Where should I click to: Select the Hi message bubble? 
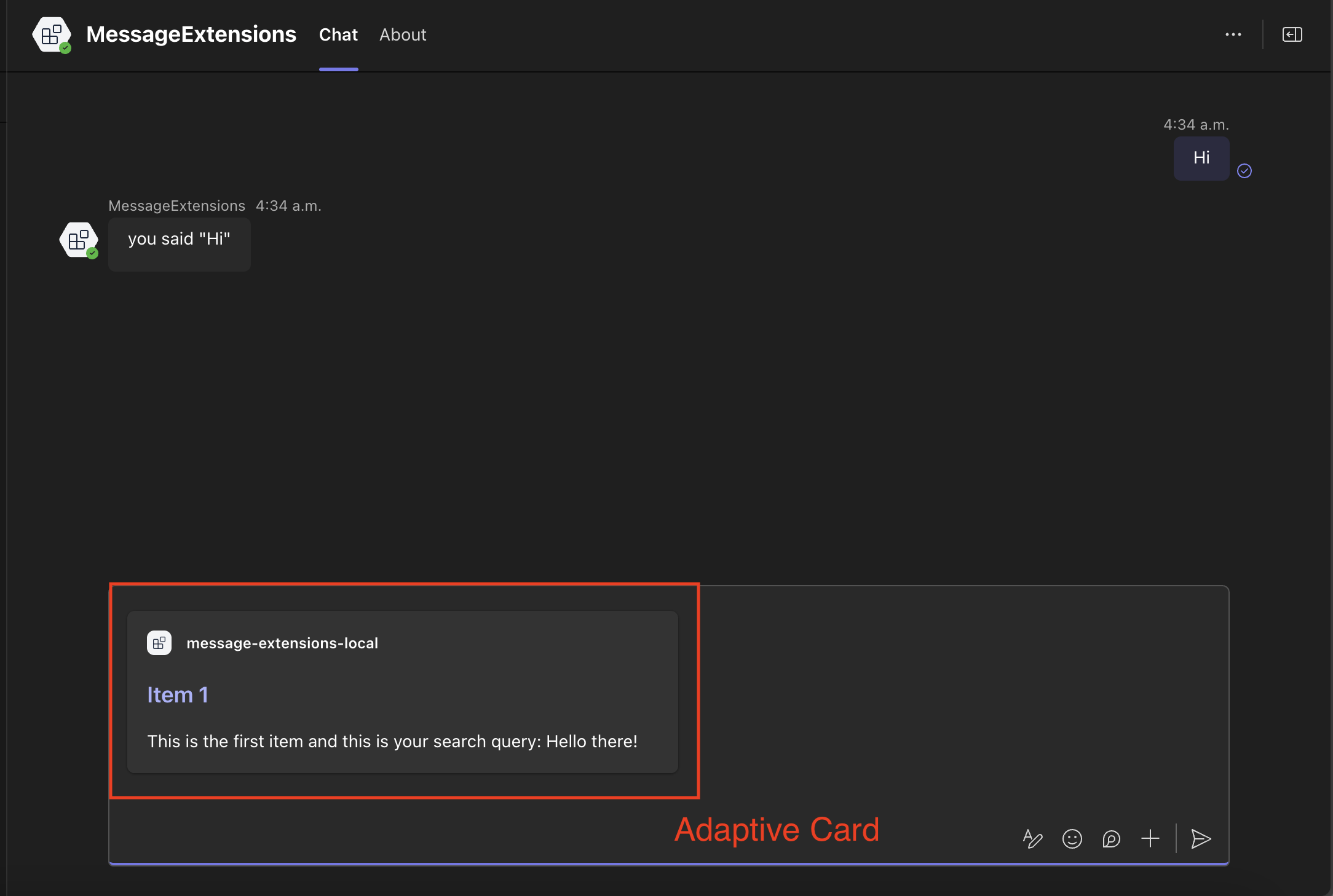[x=1200, y=158]
